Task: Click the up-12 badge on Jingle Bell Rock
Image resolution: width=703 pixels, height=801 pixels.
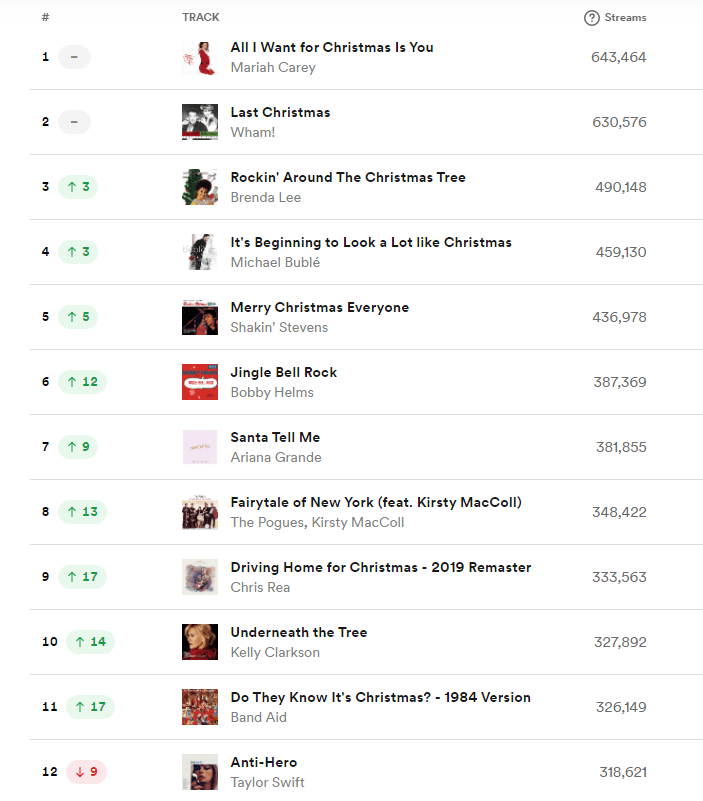Action: click(x=81, y=382)
